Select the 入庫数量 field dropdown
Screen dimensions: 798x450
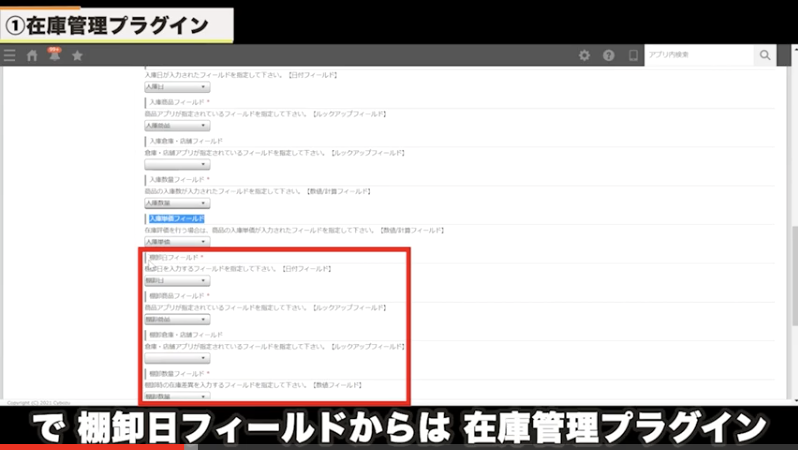click(177, 203)
